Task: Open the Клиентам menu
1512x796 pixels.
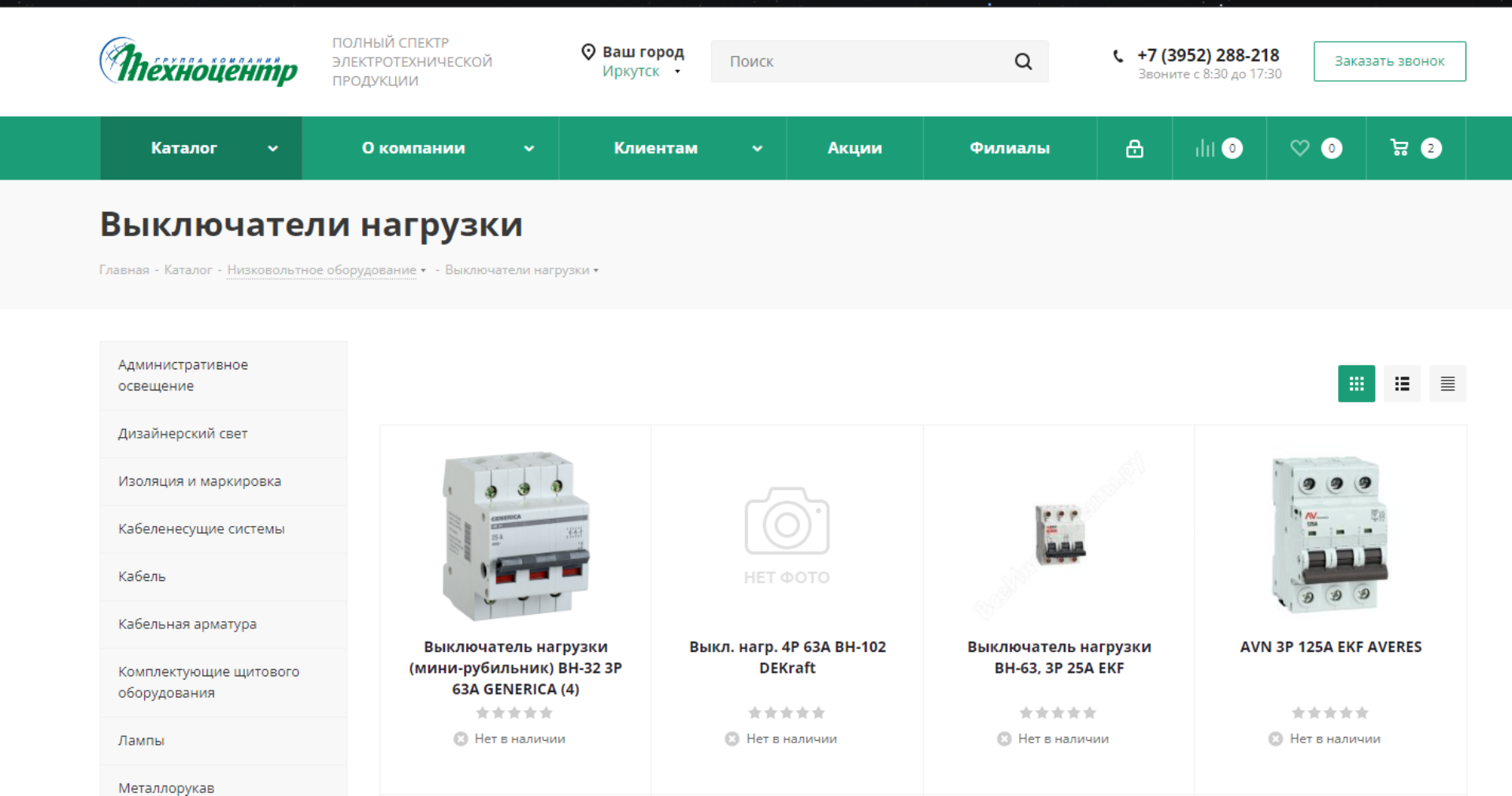Action: [x=673, y=148]
